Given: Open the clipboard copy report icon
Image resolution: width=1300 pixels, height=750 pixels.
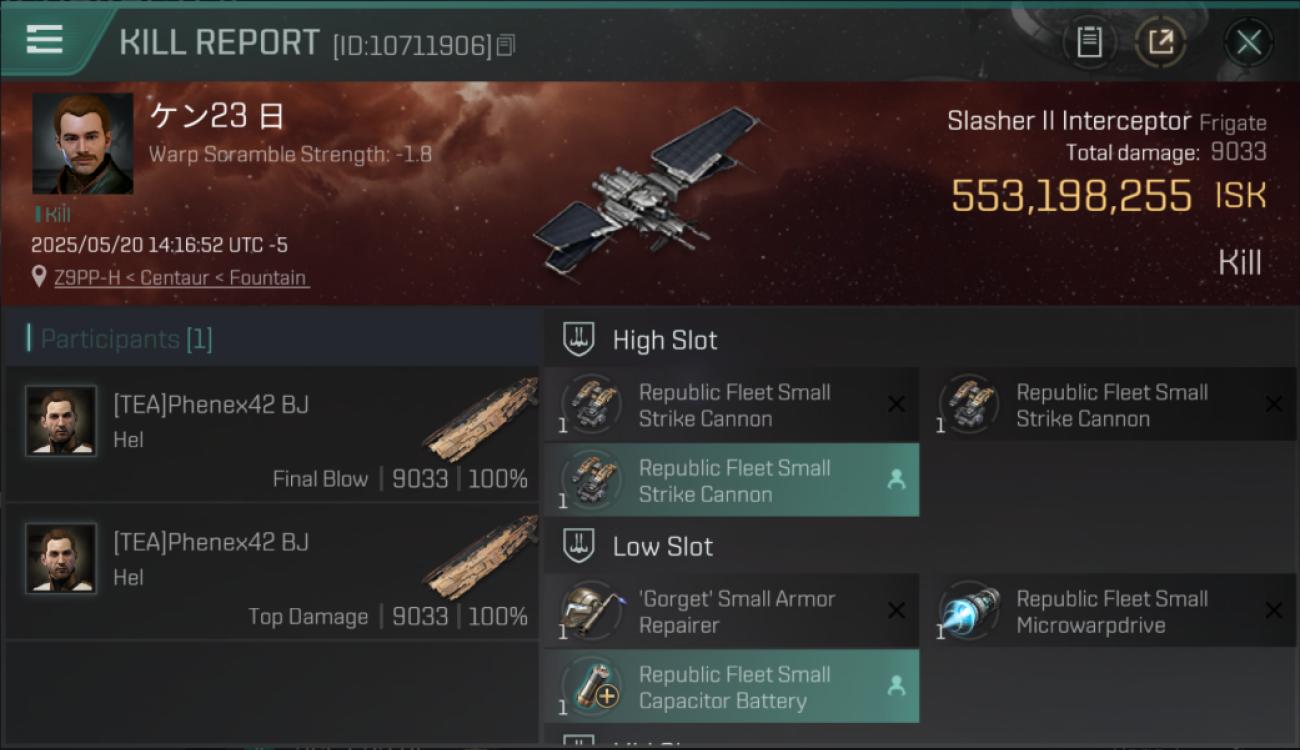Looking at the screenshot, I should pyautogui.click(x=1089, y=42).
